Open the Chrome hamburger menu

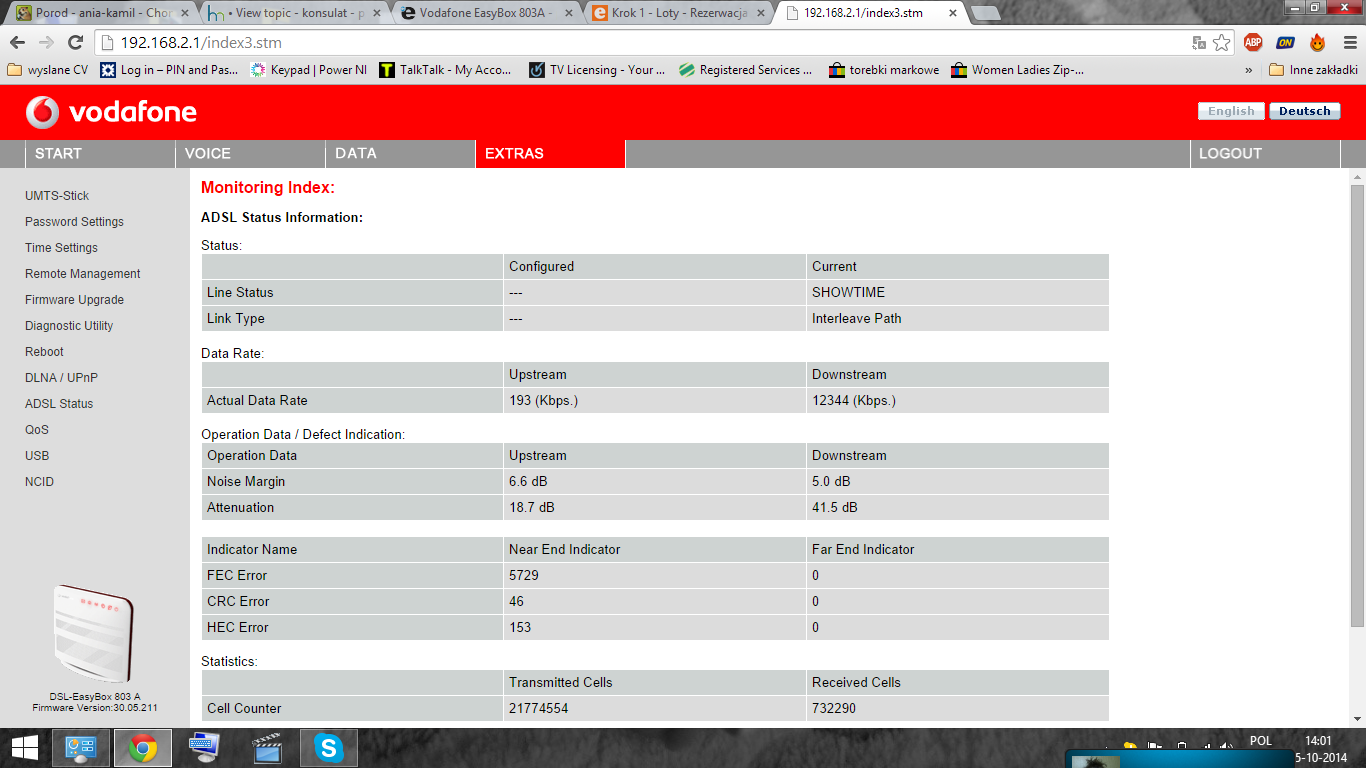tap(1349, 44)
